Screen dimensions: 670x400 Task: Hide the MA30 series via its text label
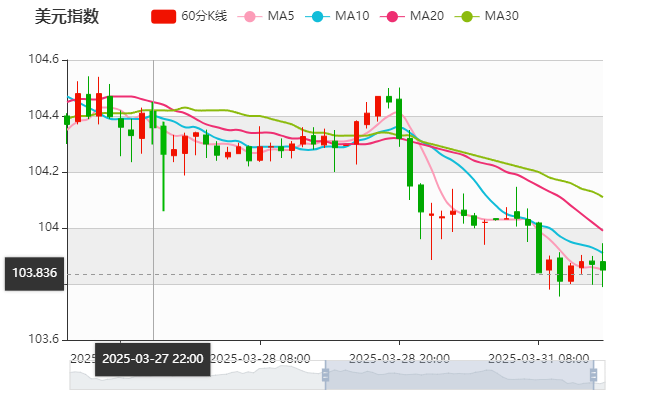pyautogui.click(x=501, y=16)
